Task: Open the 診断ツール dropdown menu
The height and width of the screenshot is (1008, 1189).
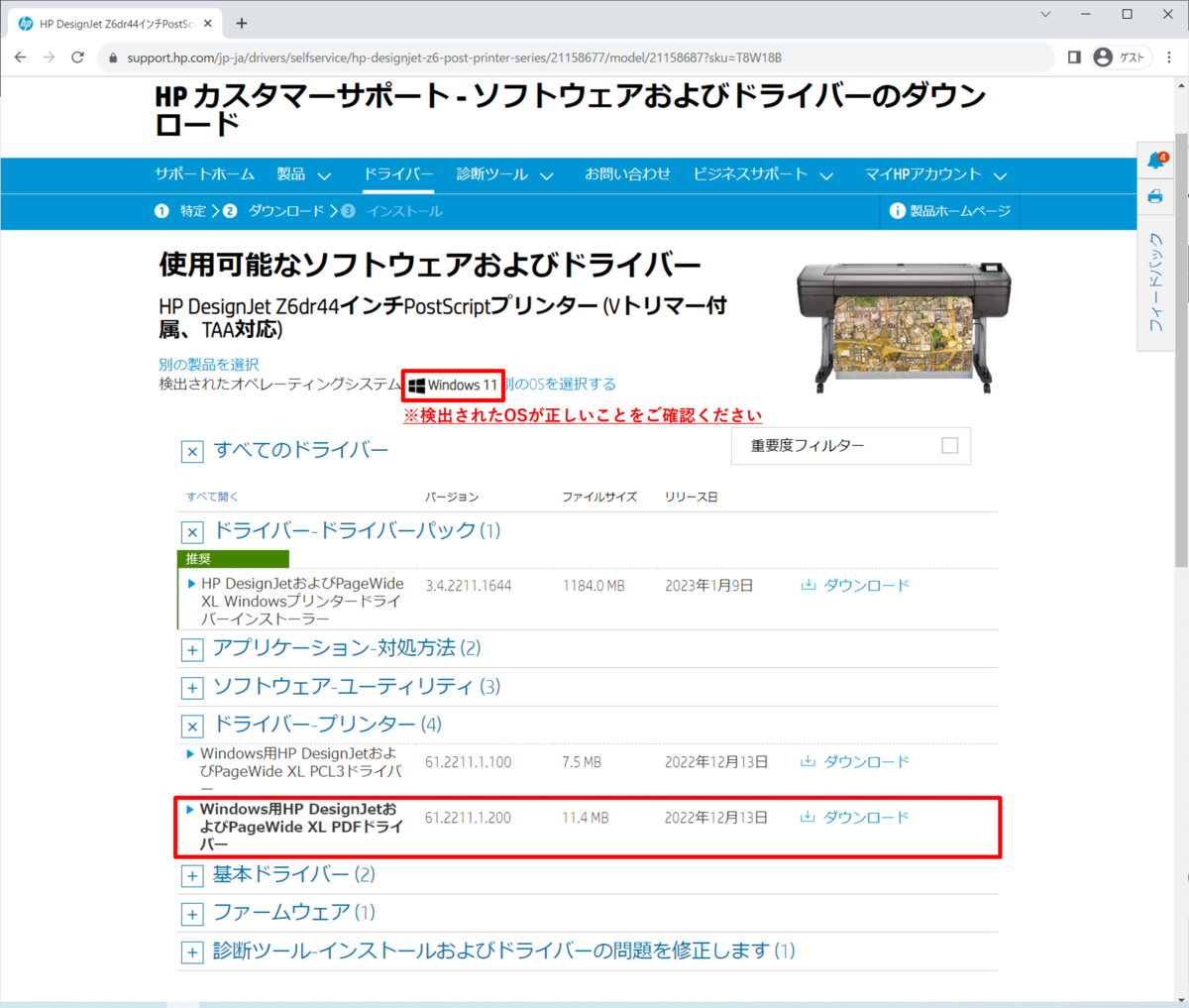Action: point(504,174)
